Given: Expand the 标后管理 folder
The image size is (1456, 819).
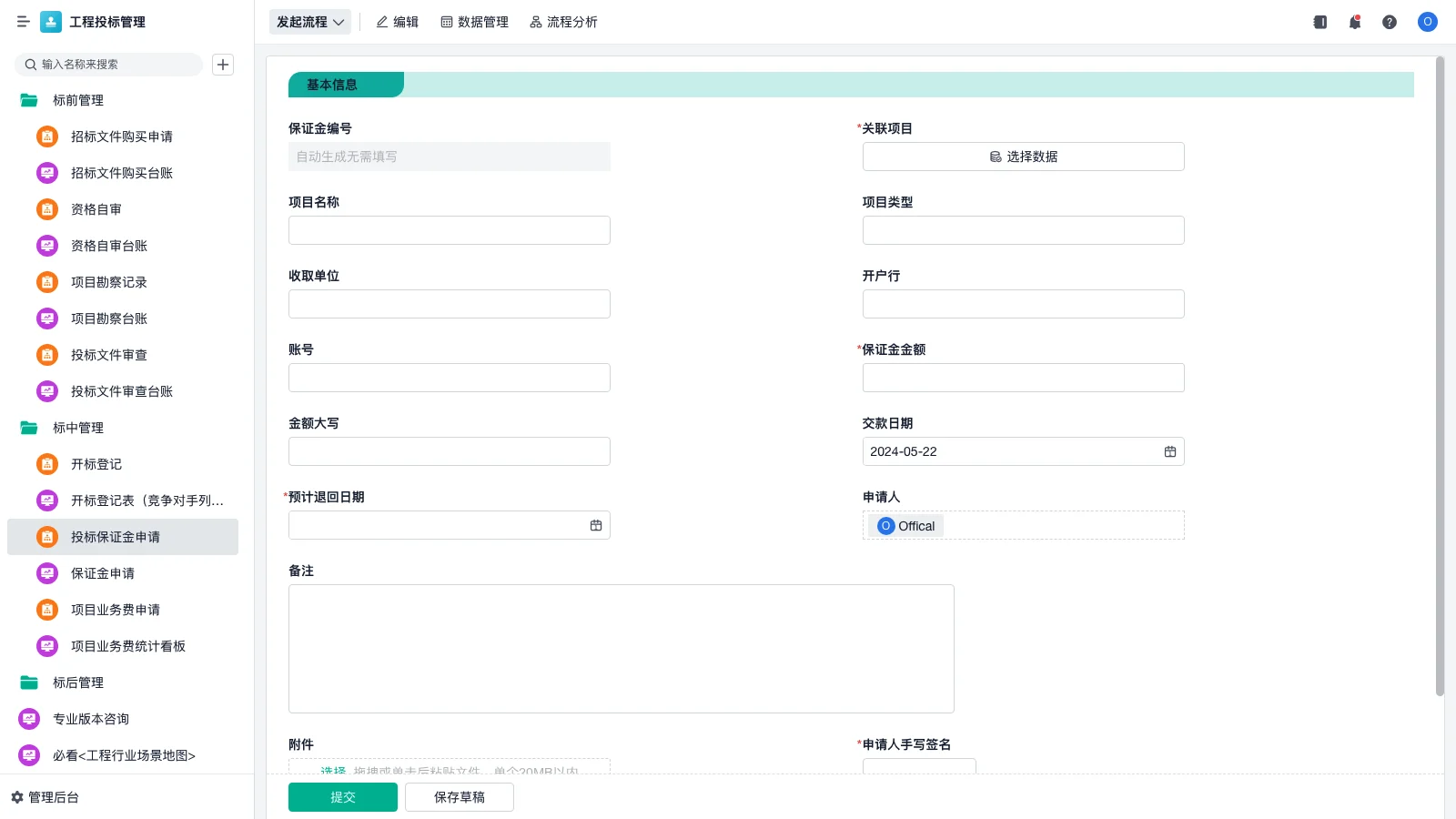Looking at the screenshot, I should tap(78, 682).
